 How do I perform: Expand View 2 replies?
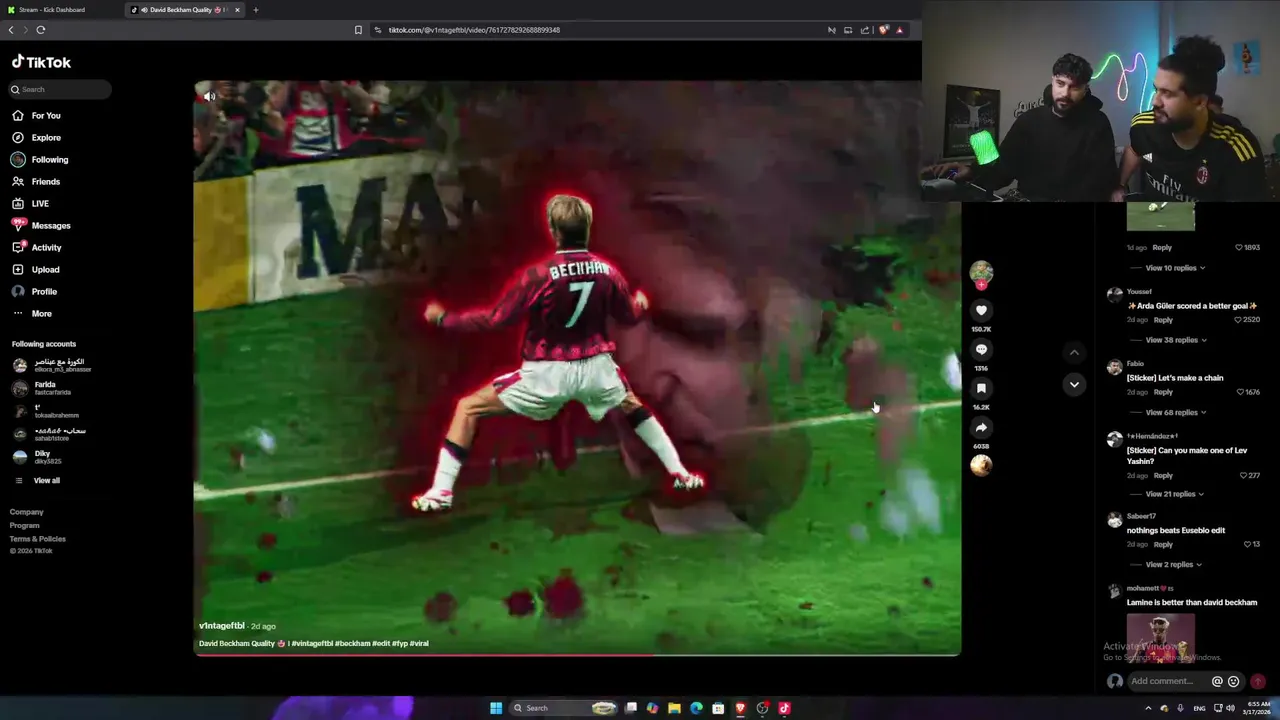coord(1173,565)
